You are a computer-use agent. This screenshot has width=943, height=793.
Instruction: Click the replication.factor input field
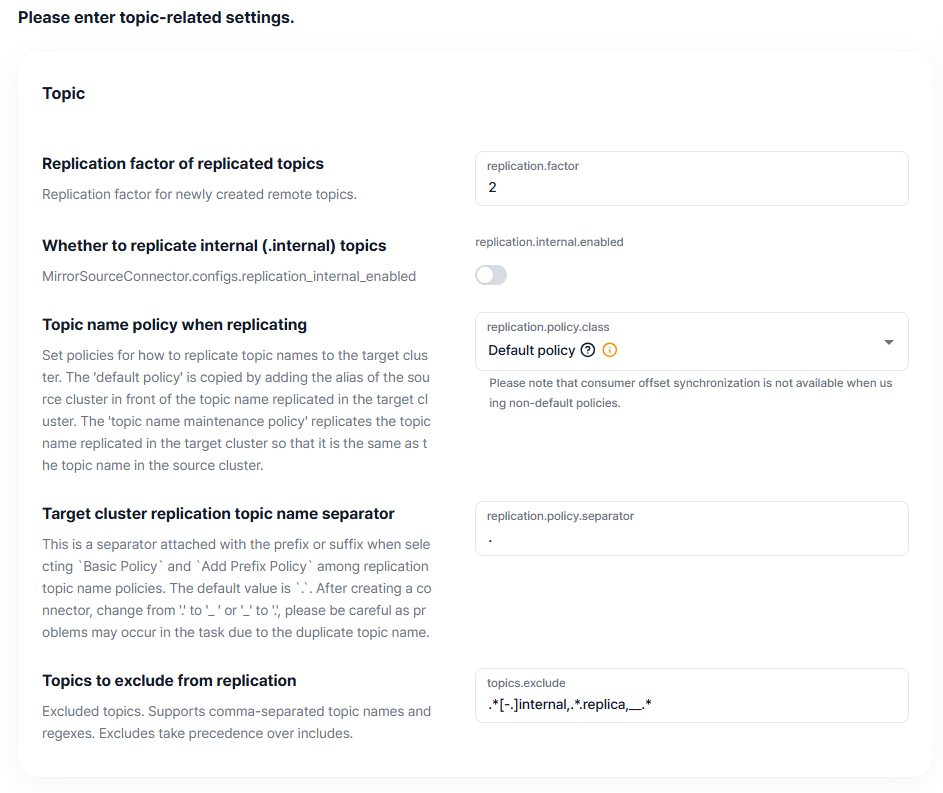691,187
